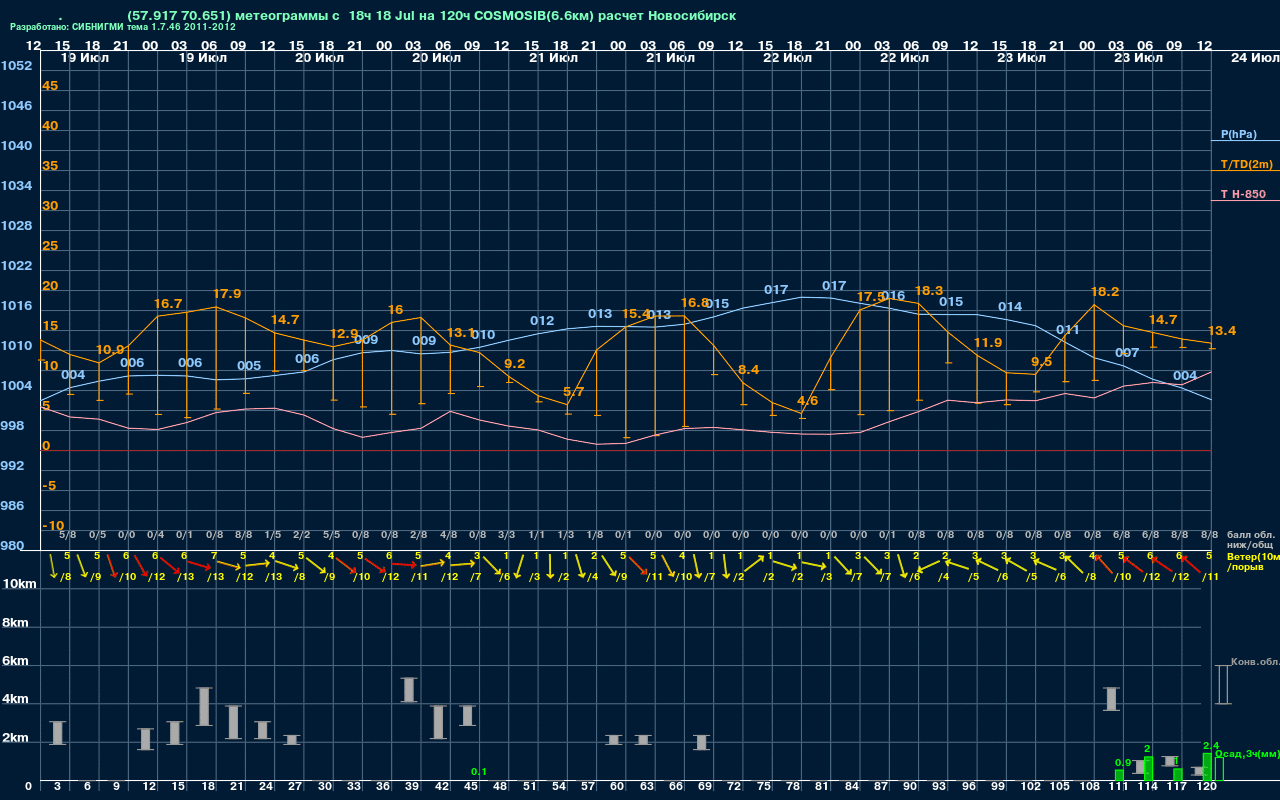The image size is (1280, 800).
Task: Click the precipitation amount 0.9
Action: point(1123,763)
